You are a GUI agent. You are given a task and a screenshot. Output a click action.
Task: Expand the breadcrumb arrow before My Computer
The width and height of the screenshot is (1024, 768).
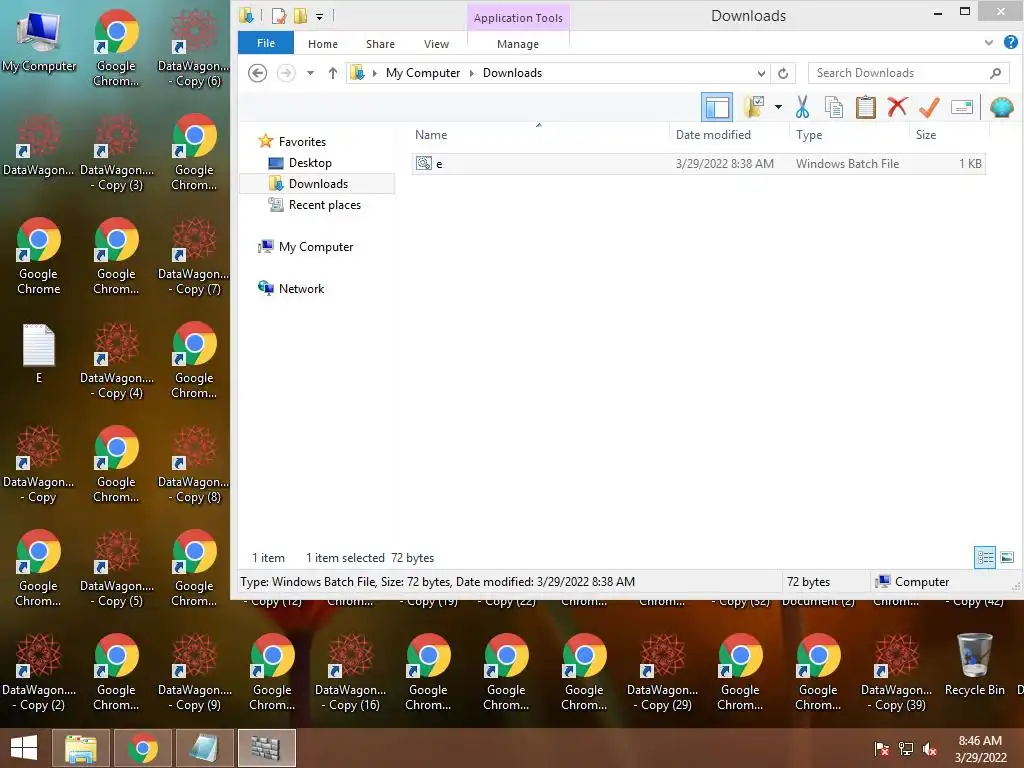coord(375,73)
